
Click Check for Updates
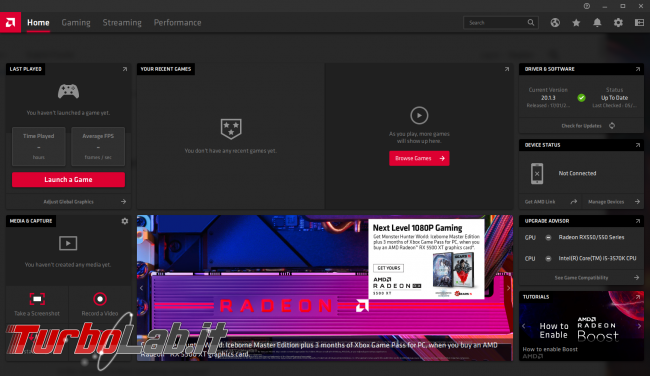pyautogui.click(x=581, y=126)
